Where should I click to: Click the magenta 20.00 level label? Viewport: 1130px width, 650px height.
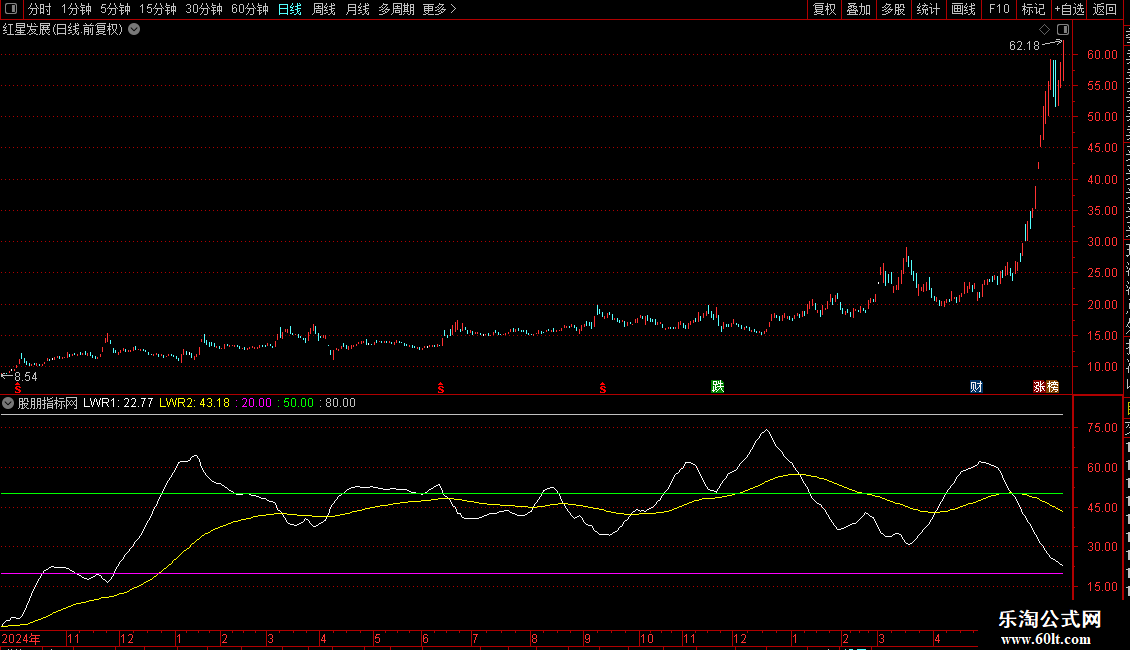tap(257, 403)
